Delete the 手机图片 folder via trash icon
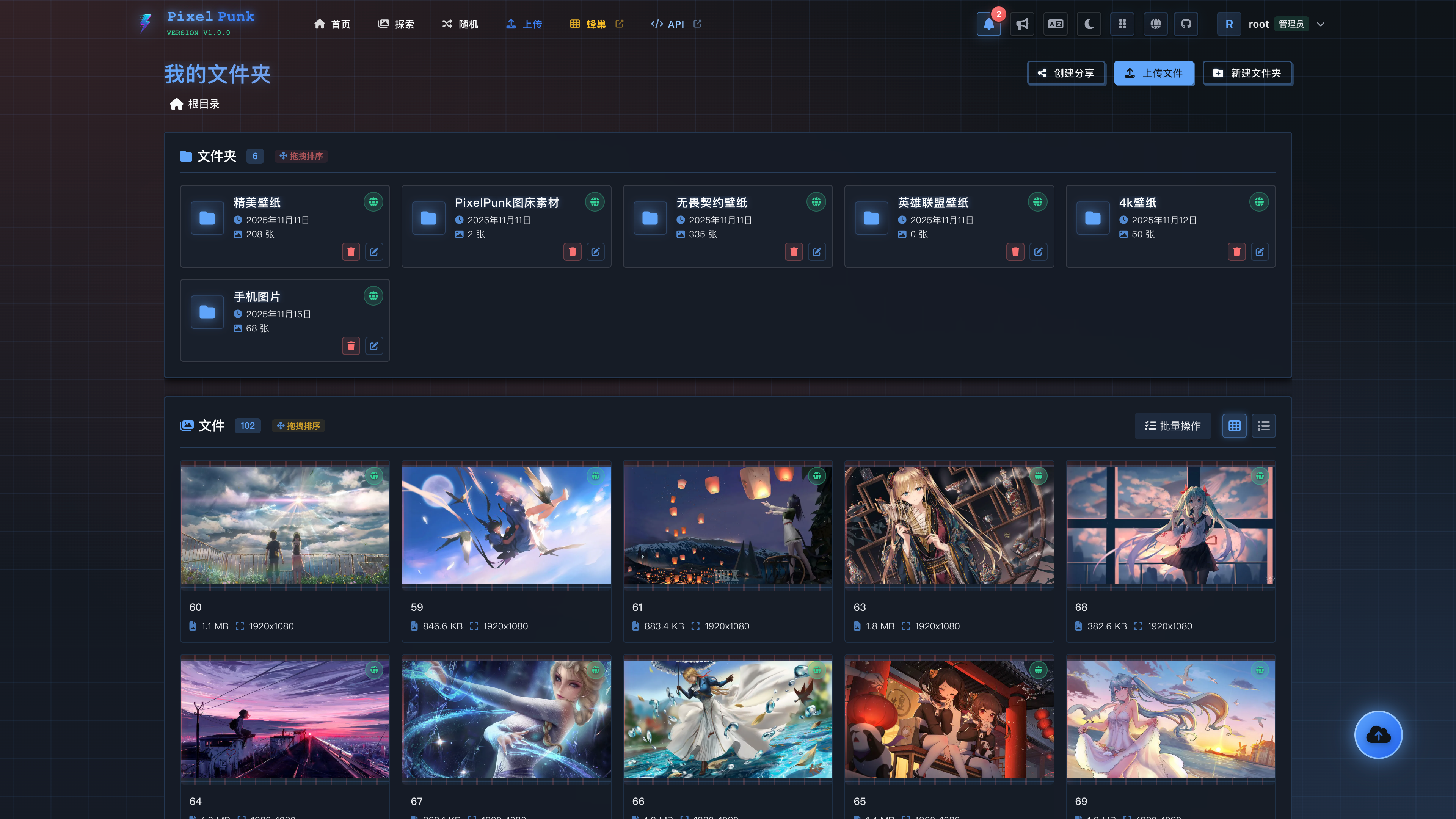The height and width of the screenshot is (819, 1456). coord(351,345)
